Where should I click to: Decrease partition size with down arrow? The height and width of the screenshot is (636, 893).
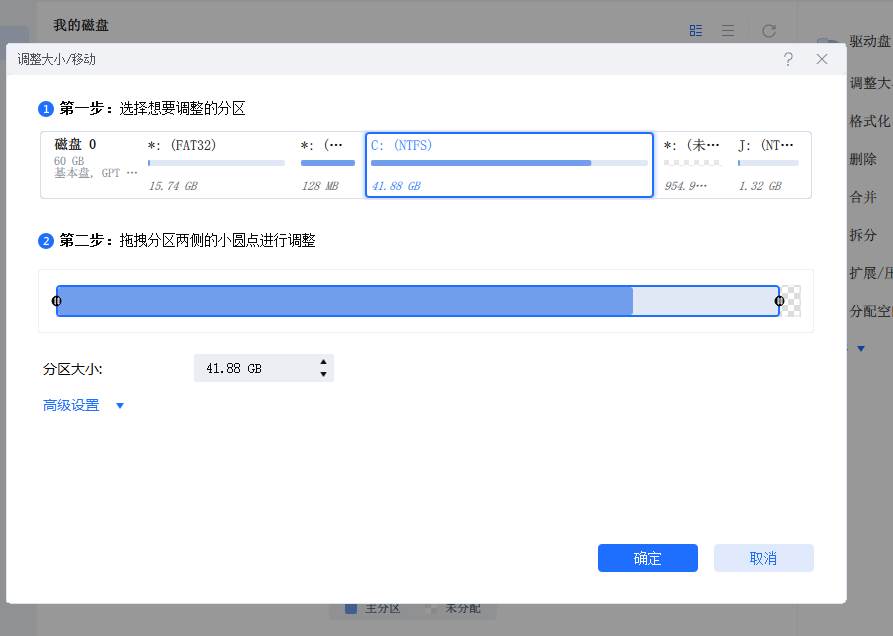point(323,374)
